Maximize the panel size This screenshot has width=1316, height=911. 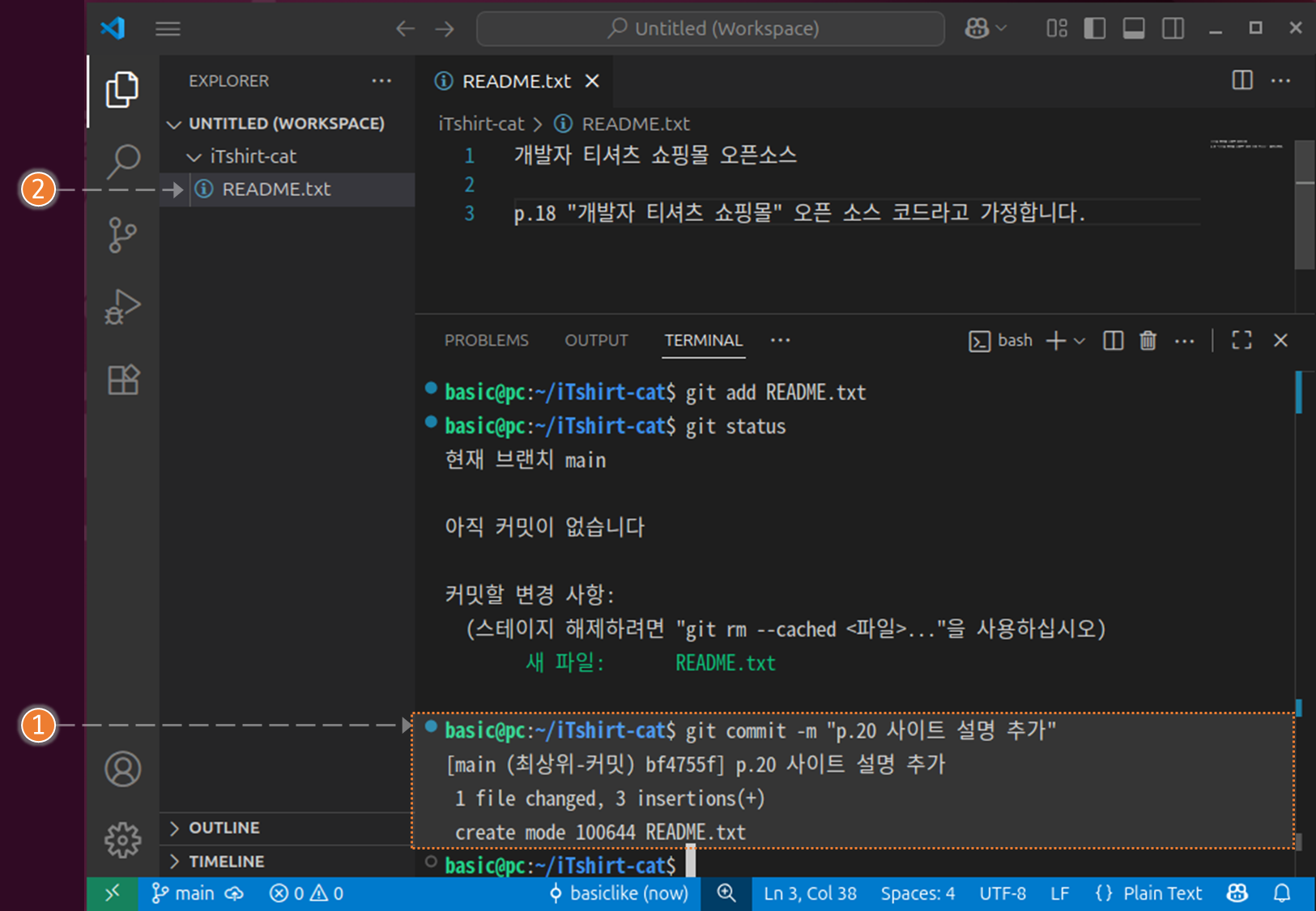[1241, 341]
